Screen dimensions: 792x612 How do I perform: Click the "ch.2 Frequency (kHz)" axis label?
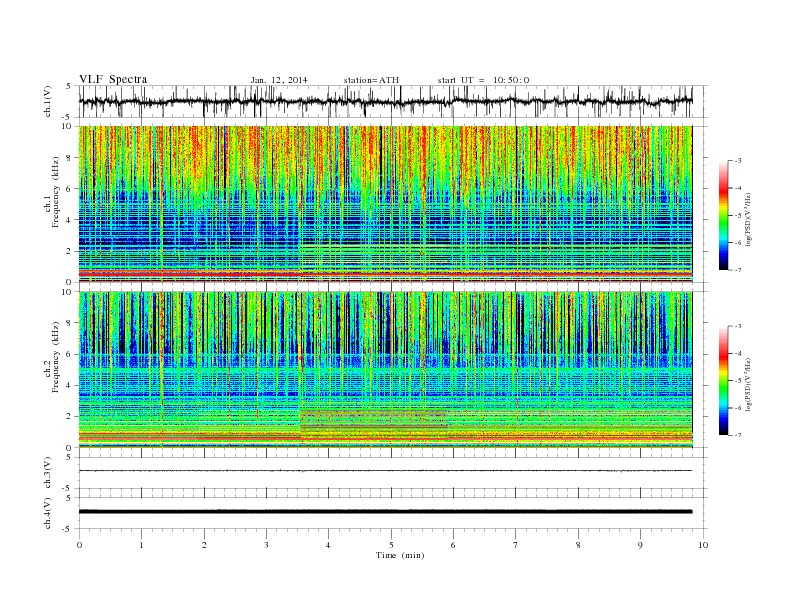[x=52, y=356]
